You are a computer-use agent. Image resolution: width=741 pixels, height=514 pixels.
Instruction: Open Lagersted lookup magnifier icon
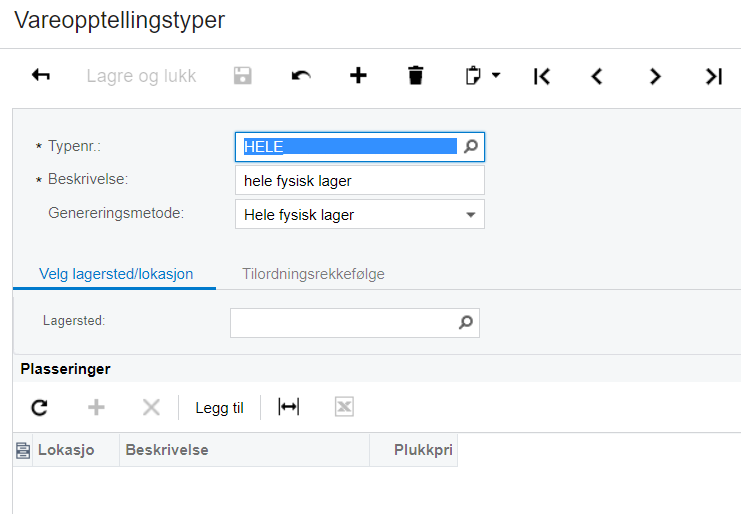[466, 323]
